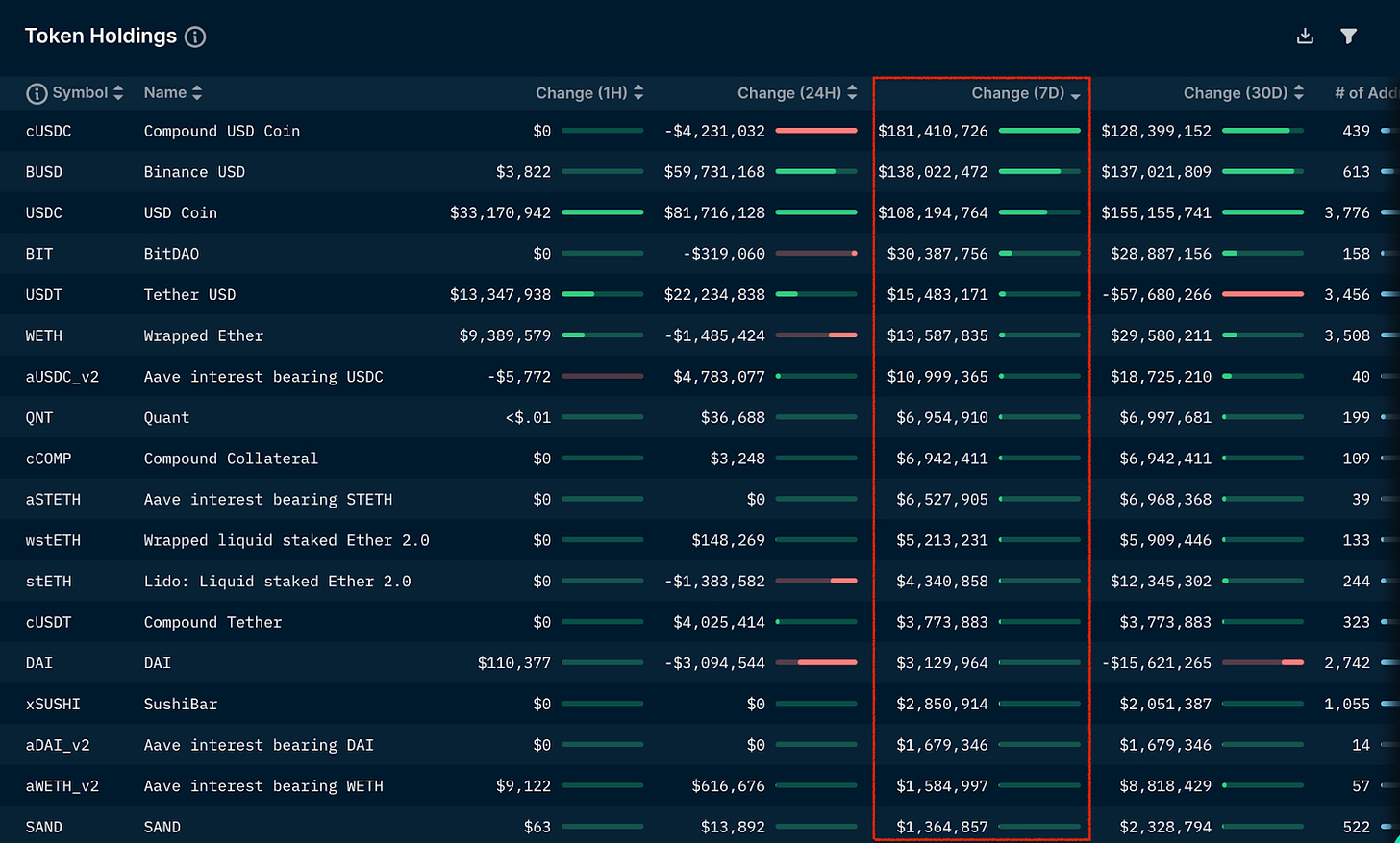Click the 1,055 address count
Viewport: 1400px width, 843px height.
1347,705
